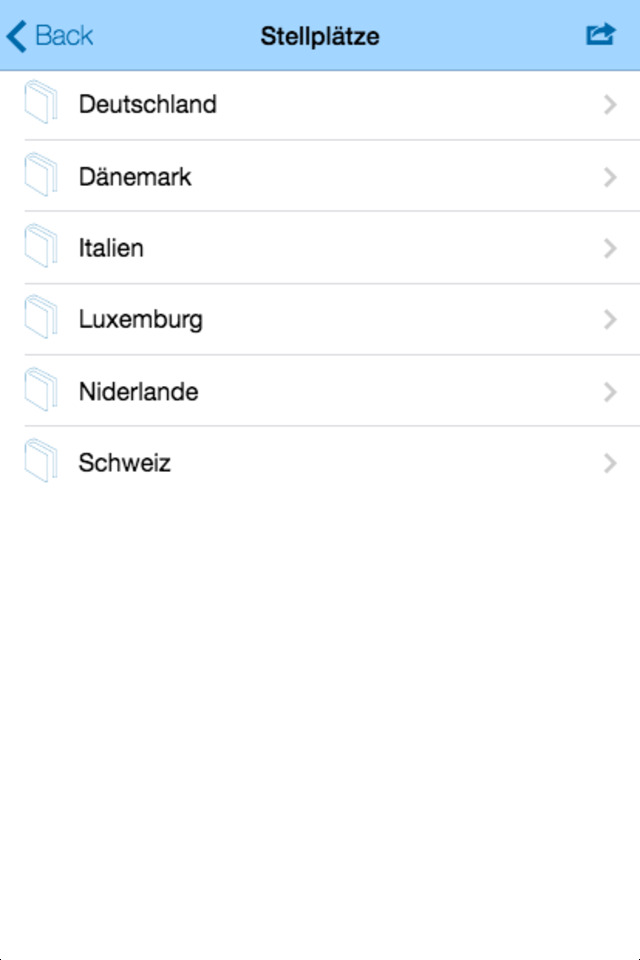Tap the Stellplätze title text
640x960 pixels.
tap(320, 37)
